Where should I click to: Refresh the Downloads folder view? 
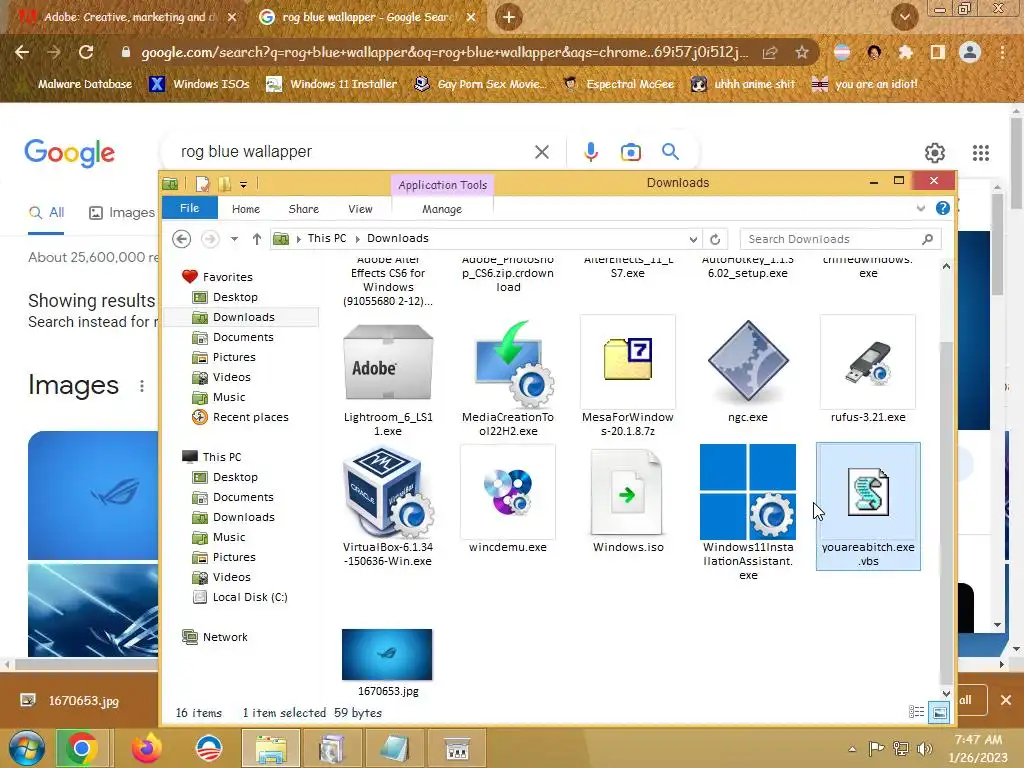pyautogui.click(x=715, y=239)
